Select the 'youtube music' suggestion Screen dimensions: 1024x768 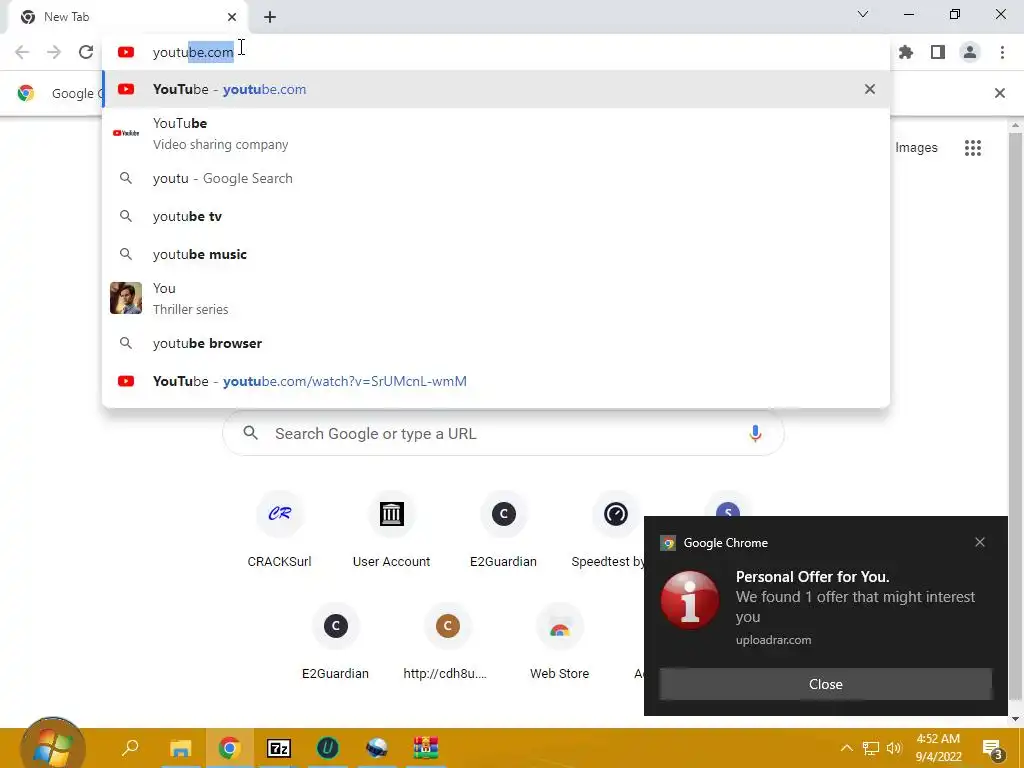pyautogui.click(x=496, y=254)
